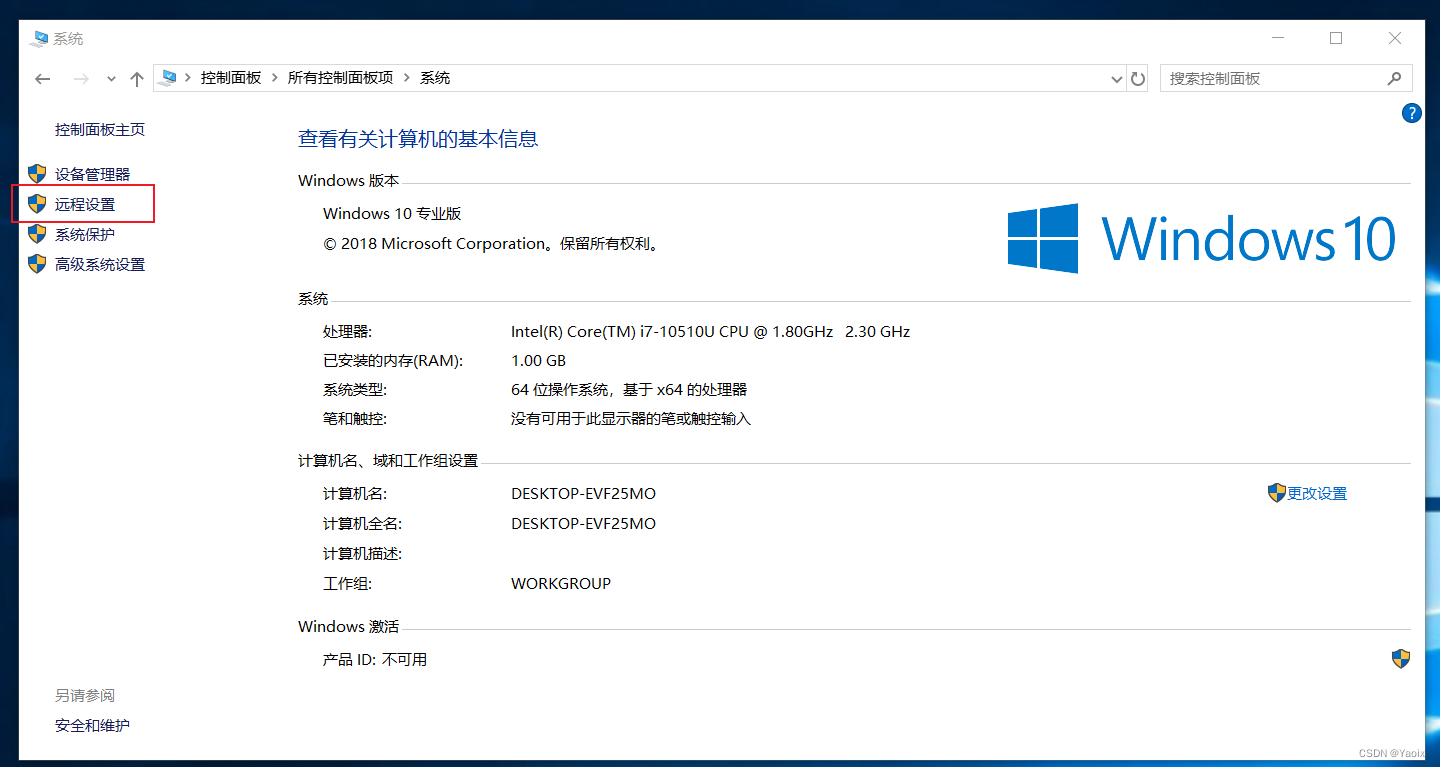Click 产品 ID: 不可用 text
The width and height of the screenshot is (1440, 767).
375,659
